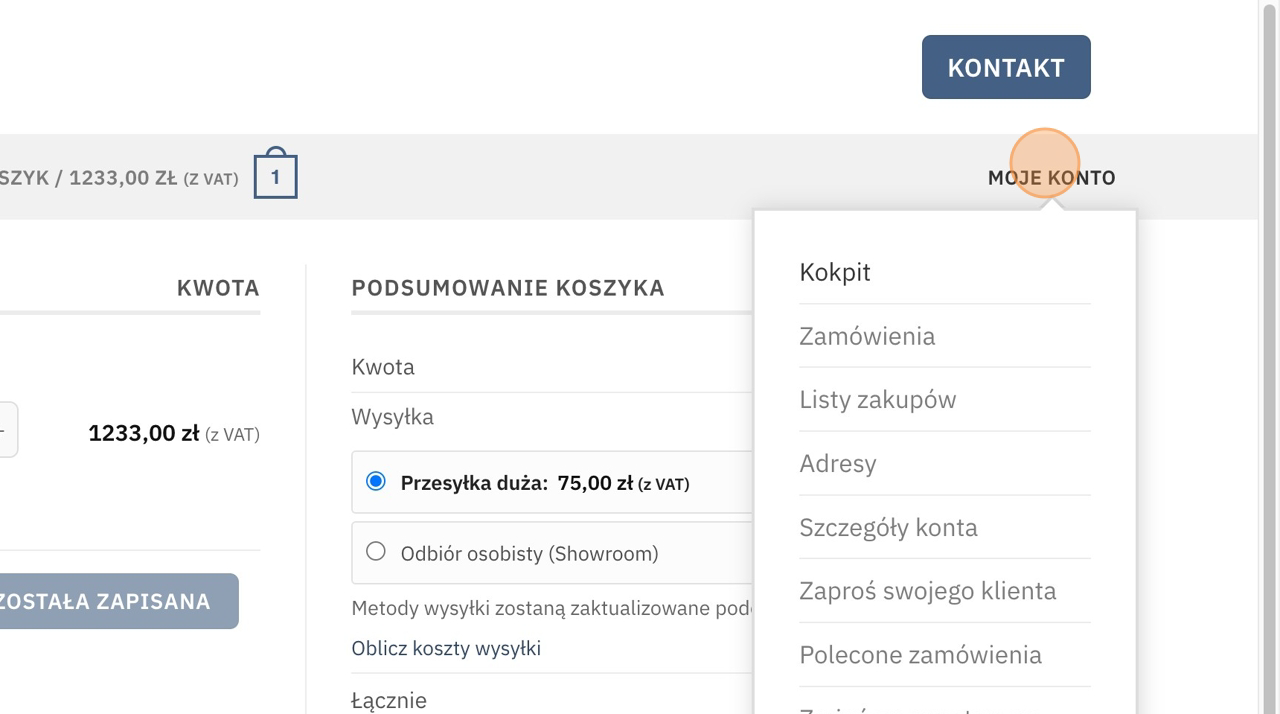This screenshot has width=1280, height=714.
Task: Select Przesyłka duża shipping radio button
Action: point(376,482)
